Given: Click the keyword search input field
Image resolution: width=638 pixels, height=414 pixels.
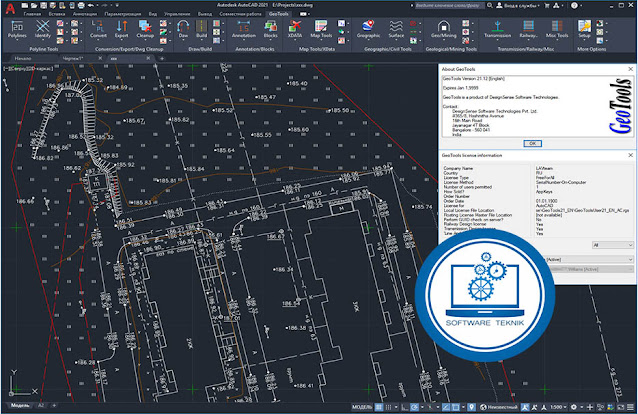Looking at the screenshot, I should point(450,5).
